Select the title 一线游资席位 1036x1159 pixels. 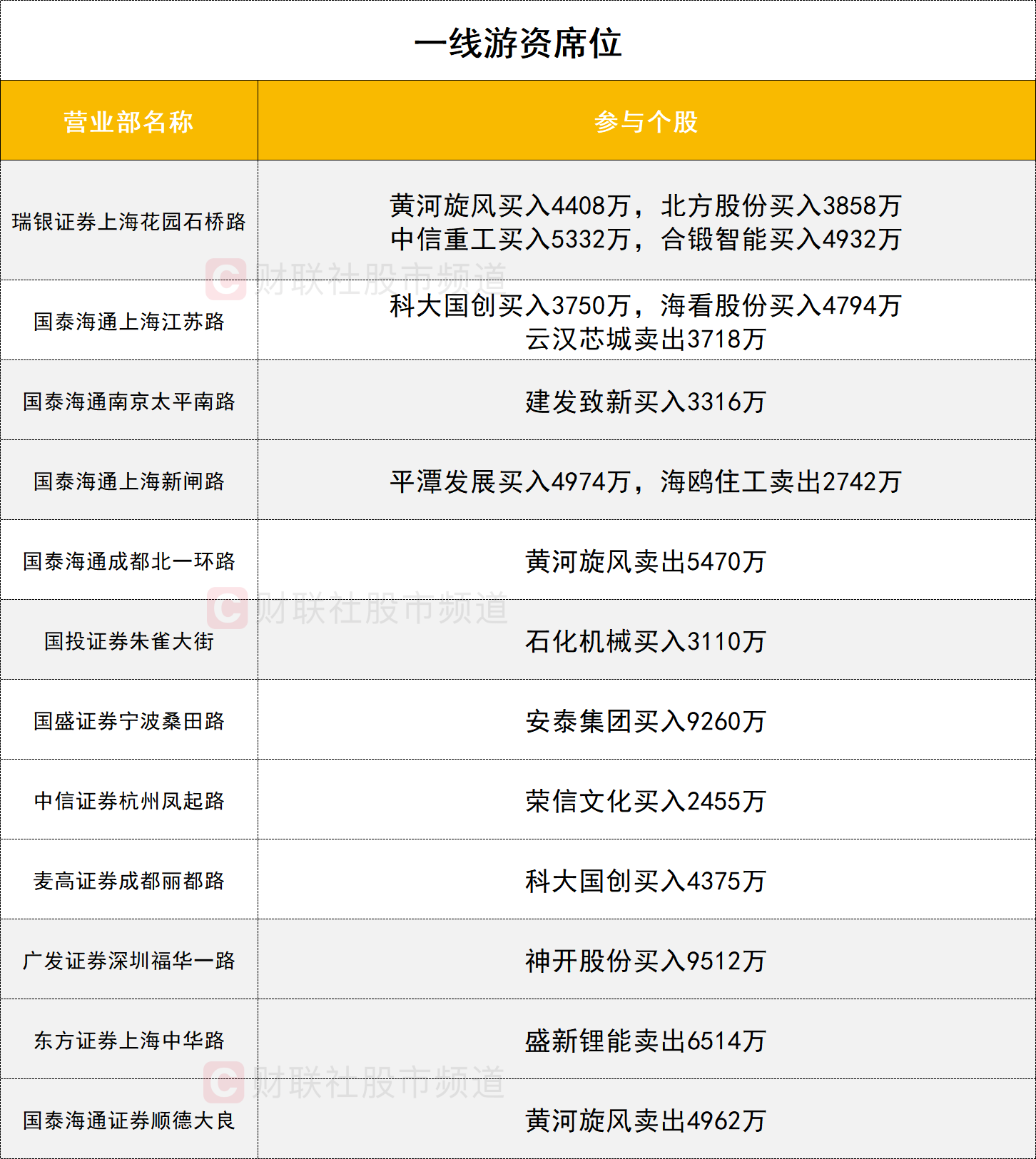(518, 43)
